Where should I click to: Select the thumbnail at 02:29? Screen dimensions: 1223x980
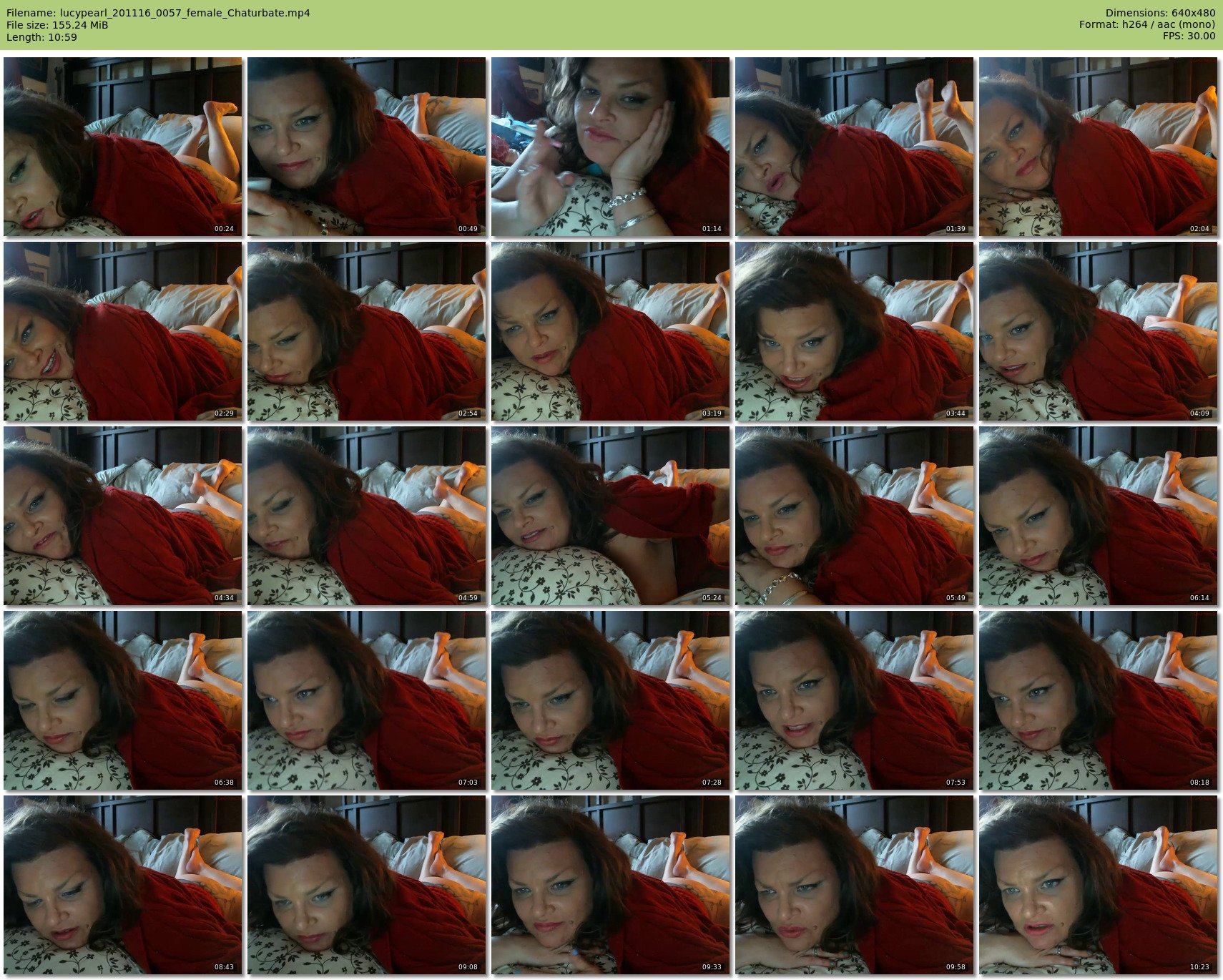tap(122, 331)
